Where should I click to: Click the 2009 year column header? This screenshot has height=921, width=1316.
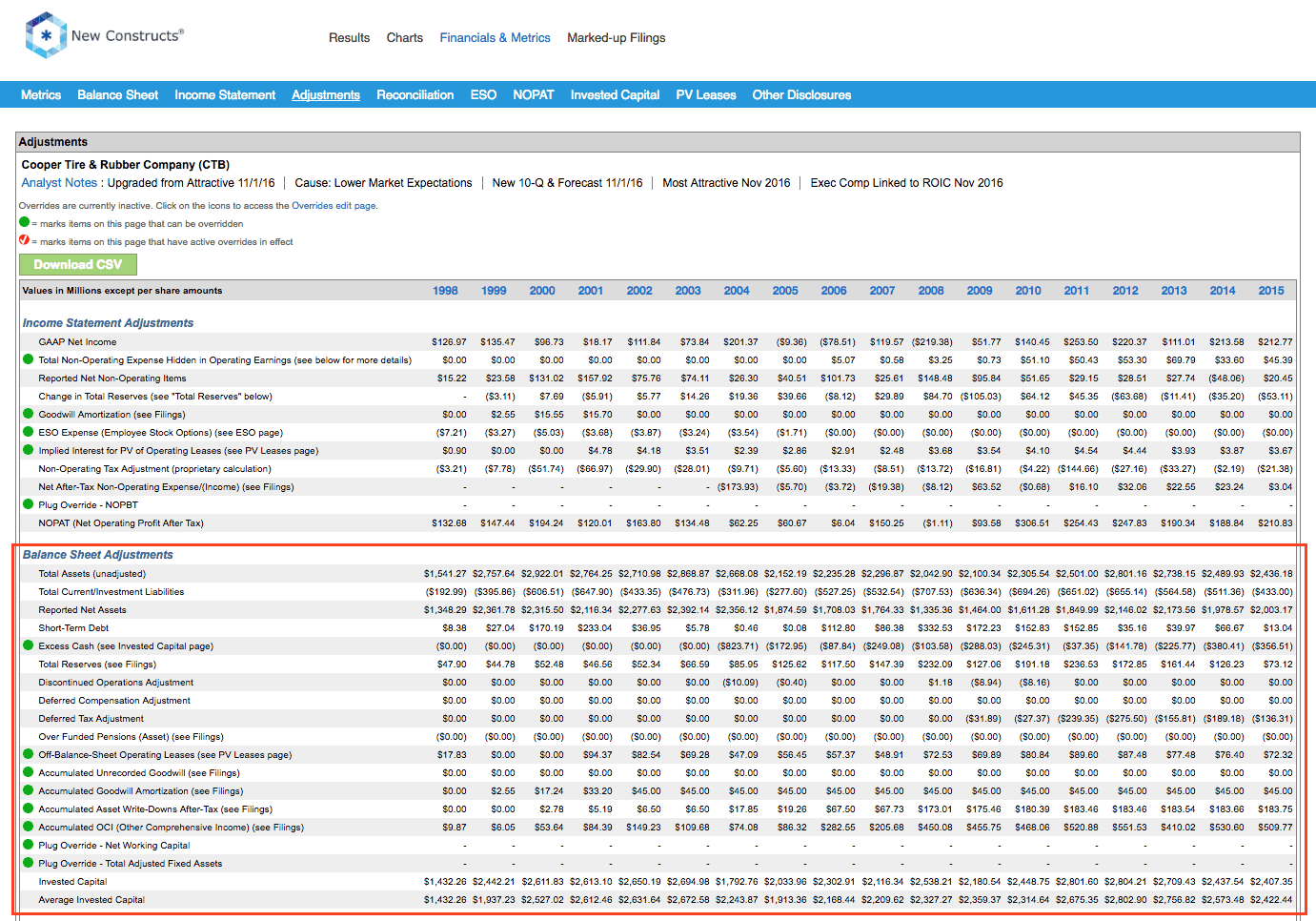(980, 291)
